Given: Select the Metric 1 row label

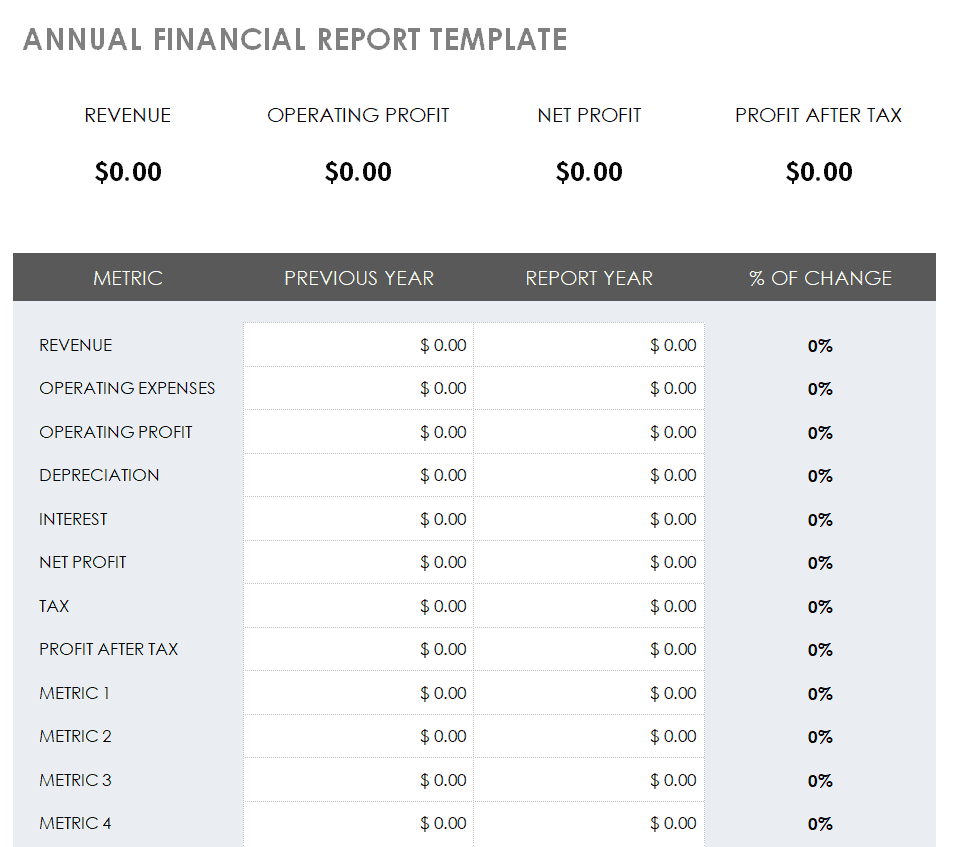Looking at the screenshot, I should [75, 693].
